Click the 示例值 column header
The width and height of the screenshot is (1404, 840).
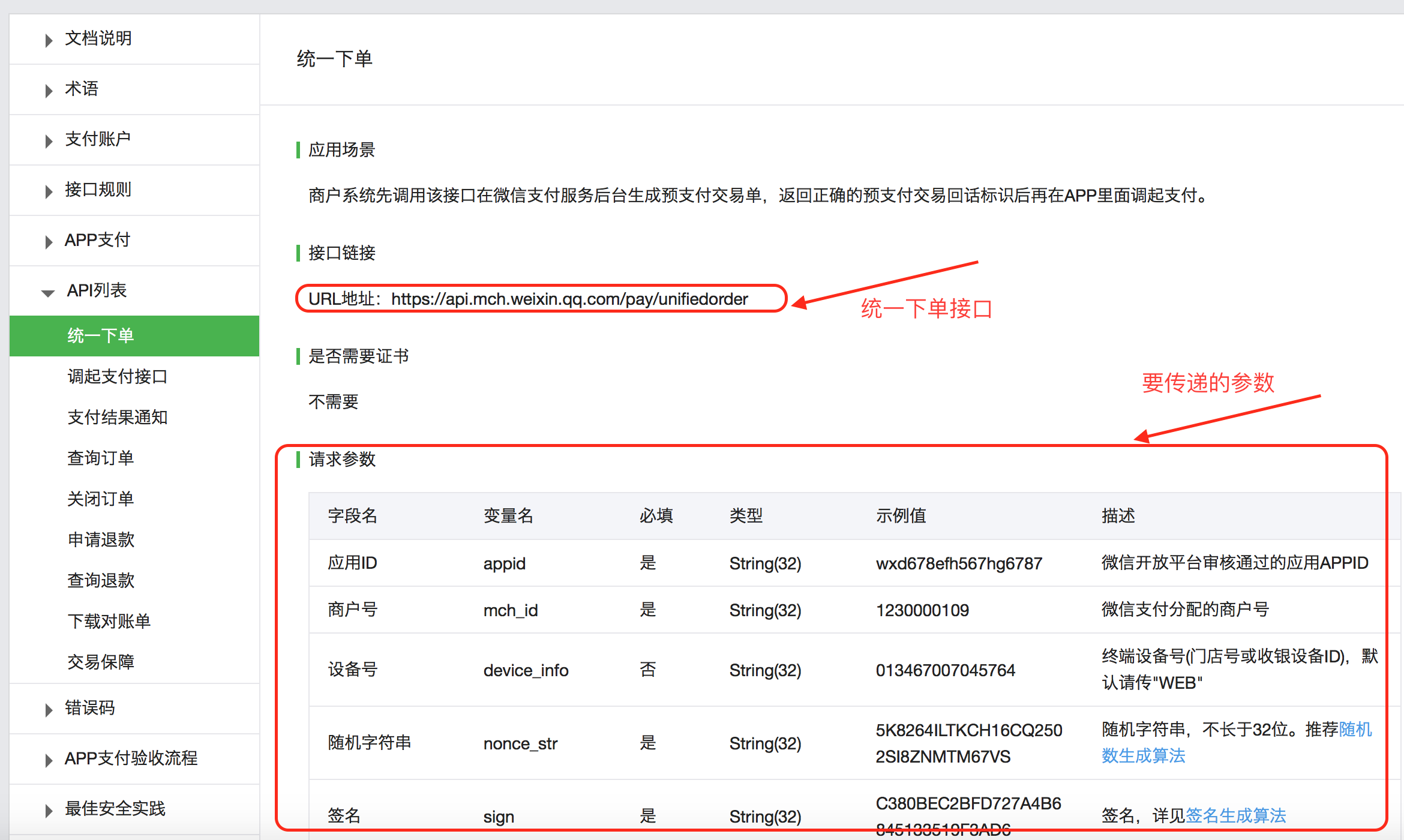coord(901,516)
